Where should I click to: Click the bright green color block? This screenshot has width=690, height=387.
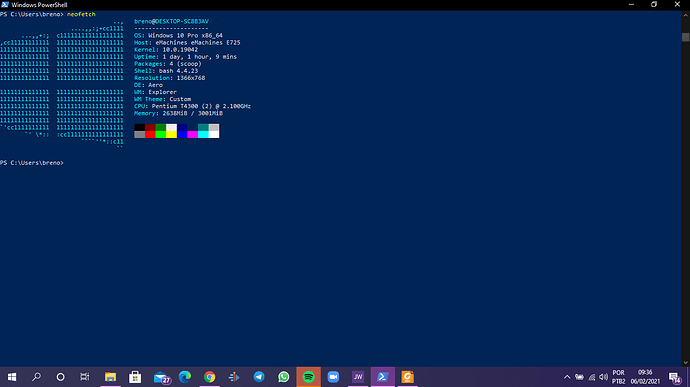point(161,134)
